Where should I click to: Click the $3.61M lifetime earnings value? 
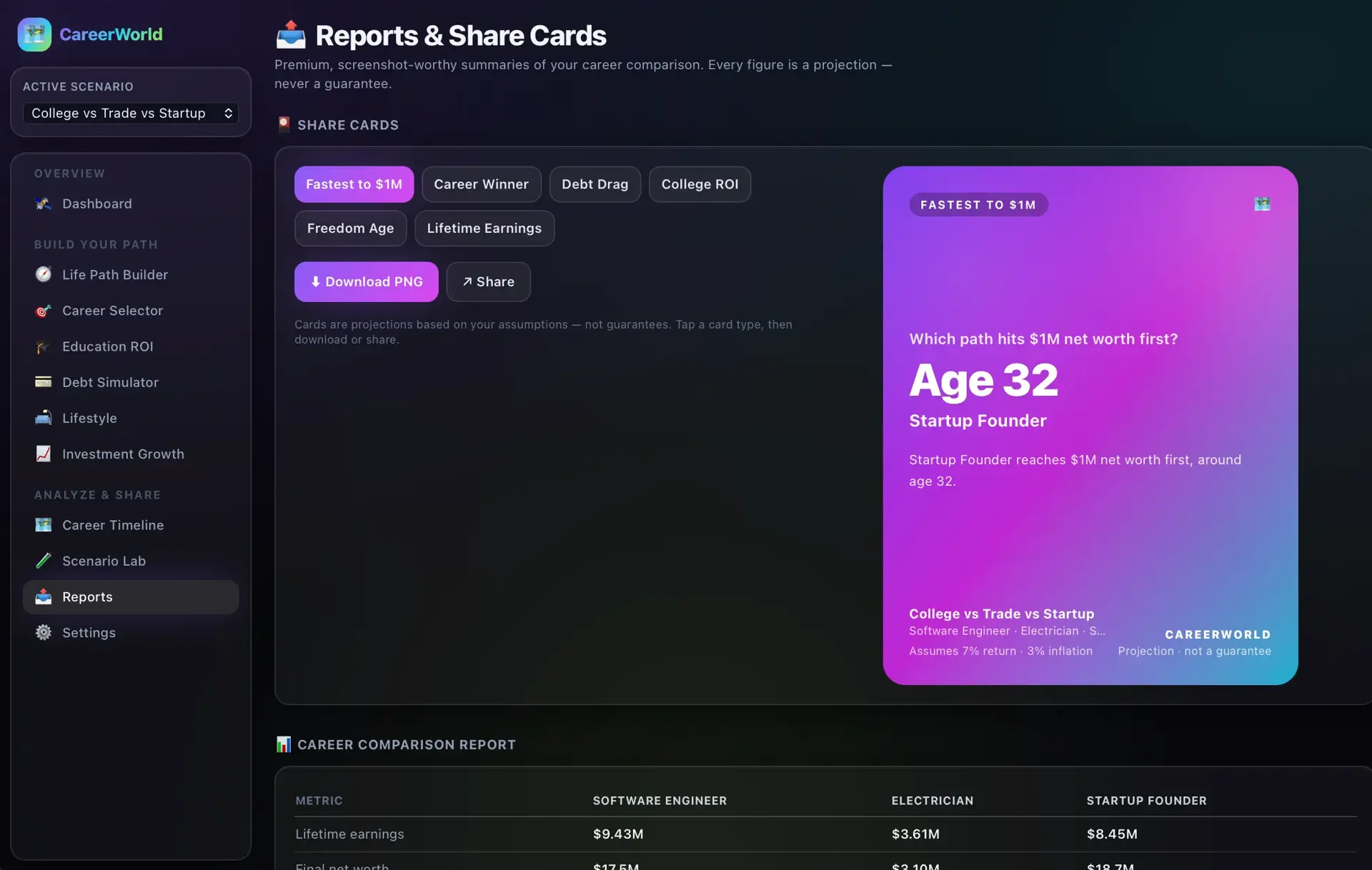915,834
